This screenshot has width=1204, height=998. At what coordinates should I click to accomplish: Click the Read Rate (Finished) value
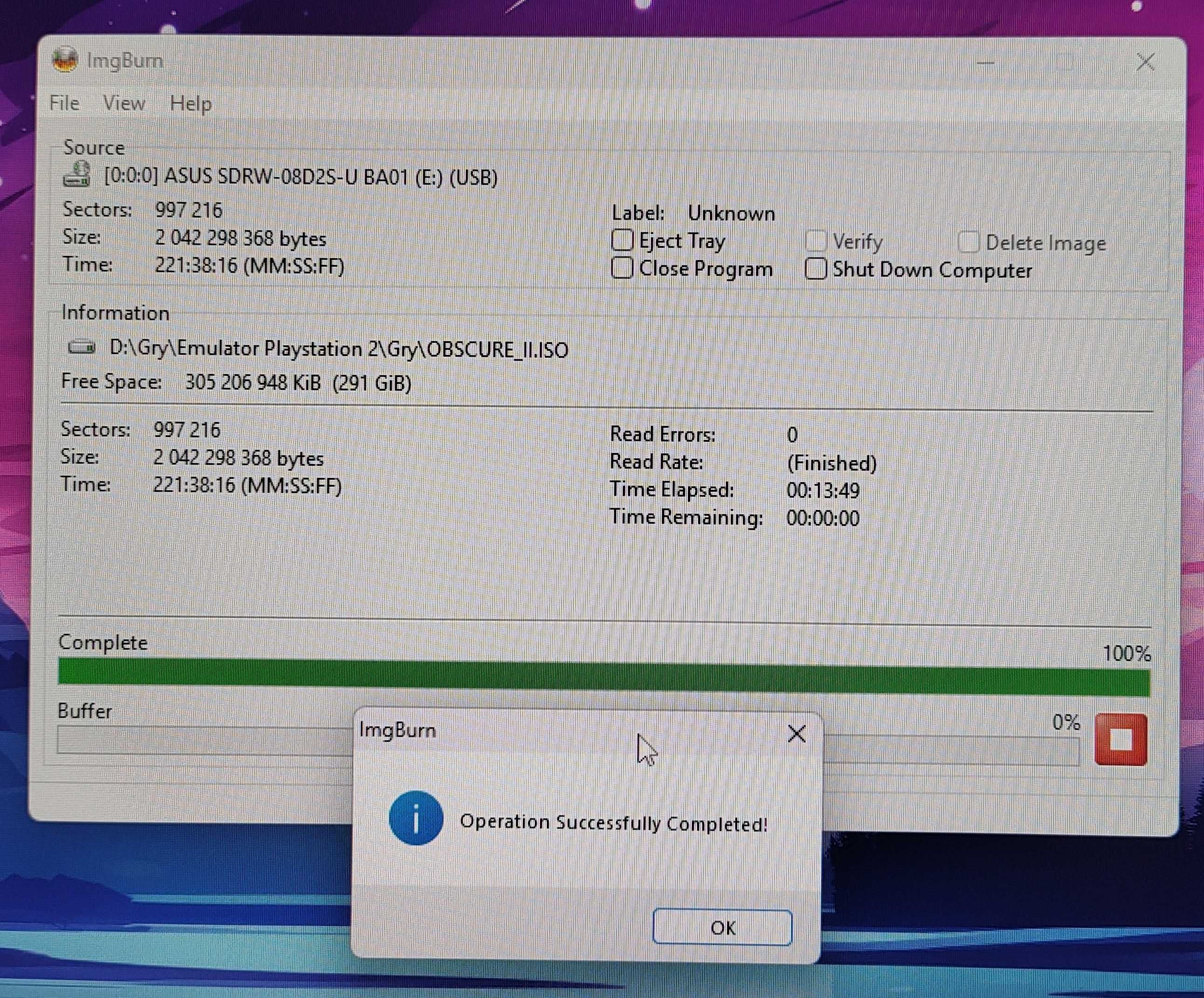point(831,463)
